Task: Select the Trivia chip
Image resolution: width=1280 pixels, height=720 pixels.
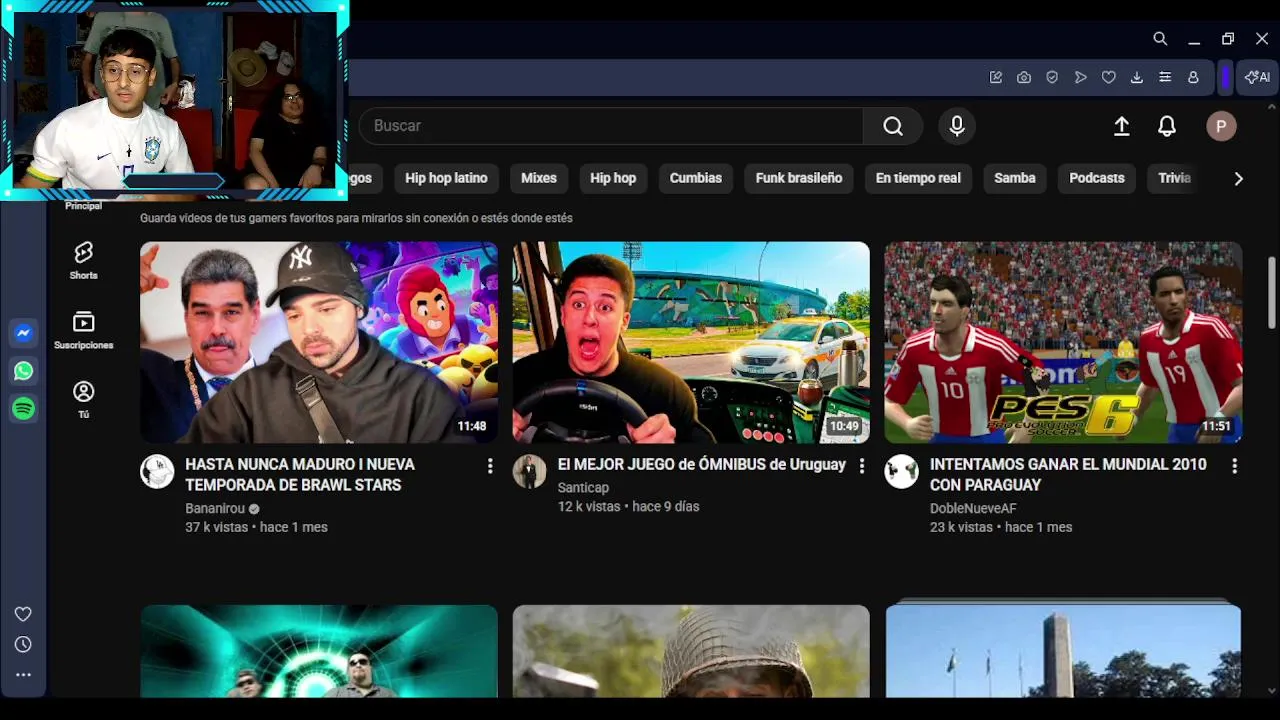Action: (1174, 178)
